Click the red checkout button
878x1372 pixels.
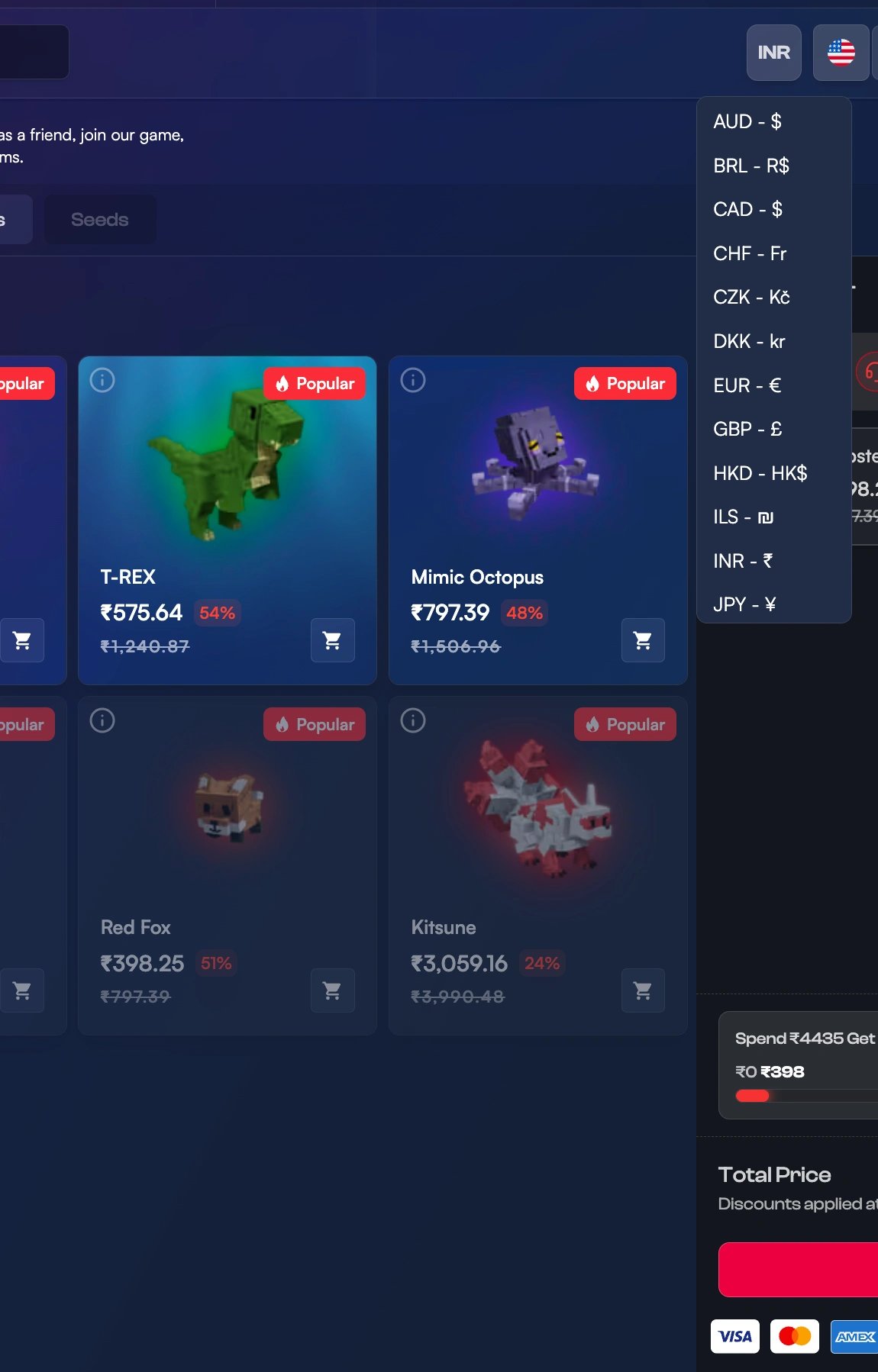click(x=798, y=1270)
